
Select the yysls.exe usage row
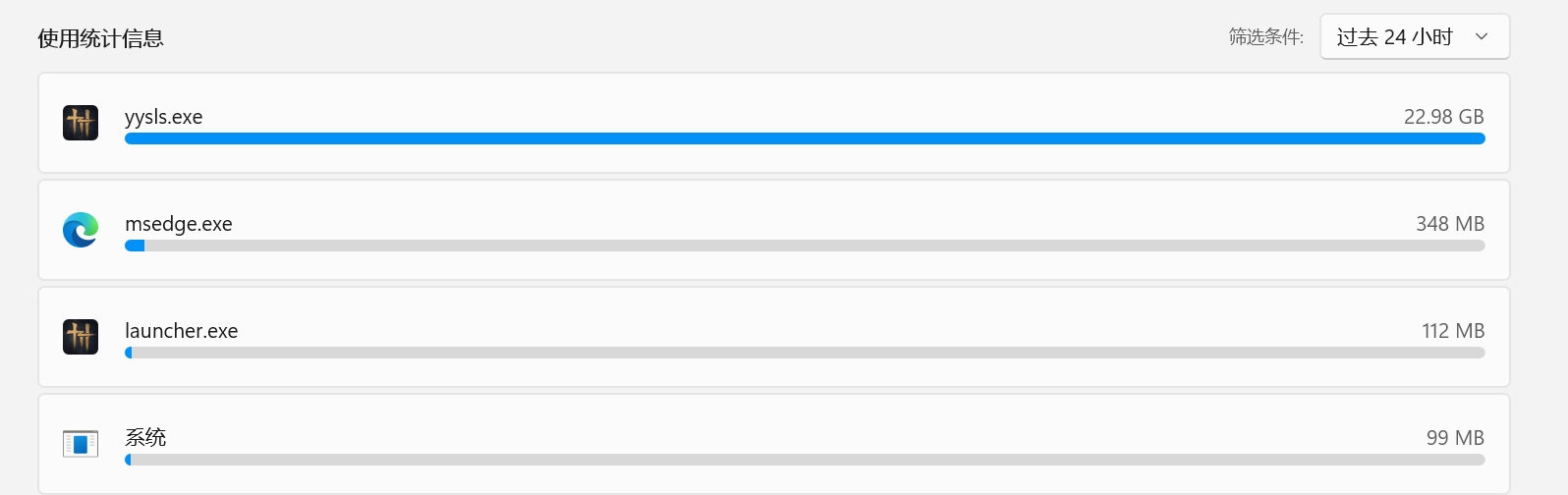(774, 123)
